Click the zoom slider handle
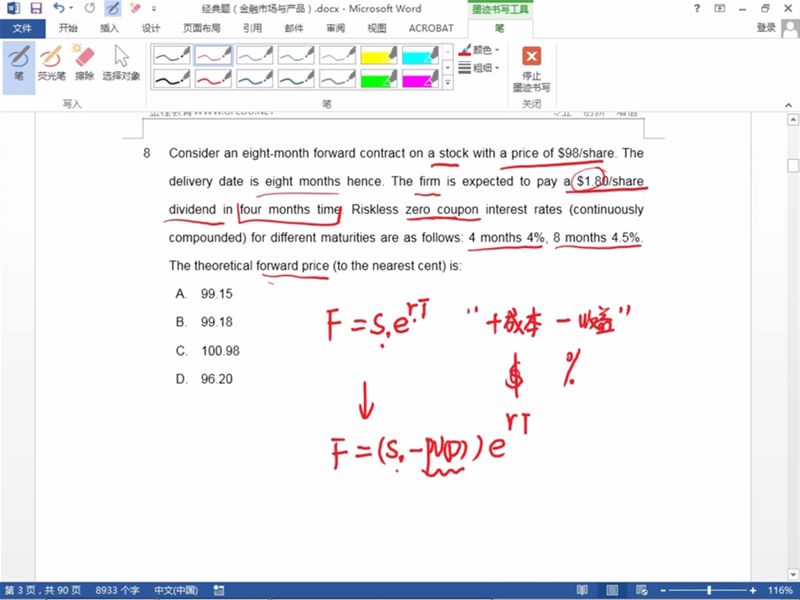 tap(709, 590)
